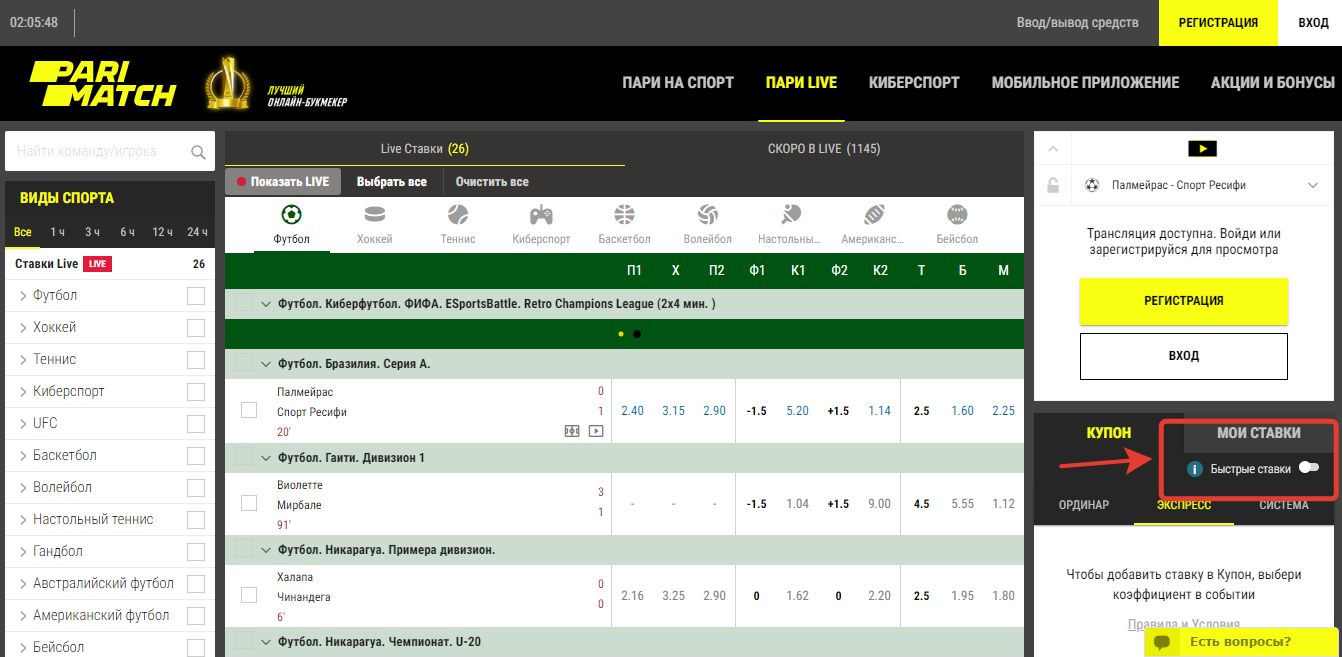Click the info icon beside Быстрые ставки

pos(1194,469)
